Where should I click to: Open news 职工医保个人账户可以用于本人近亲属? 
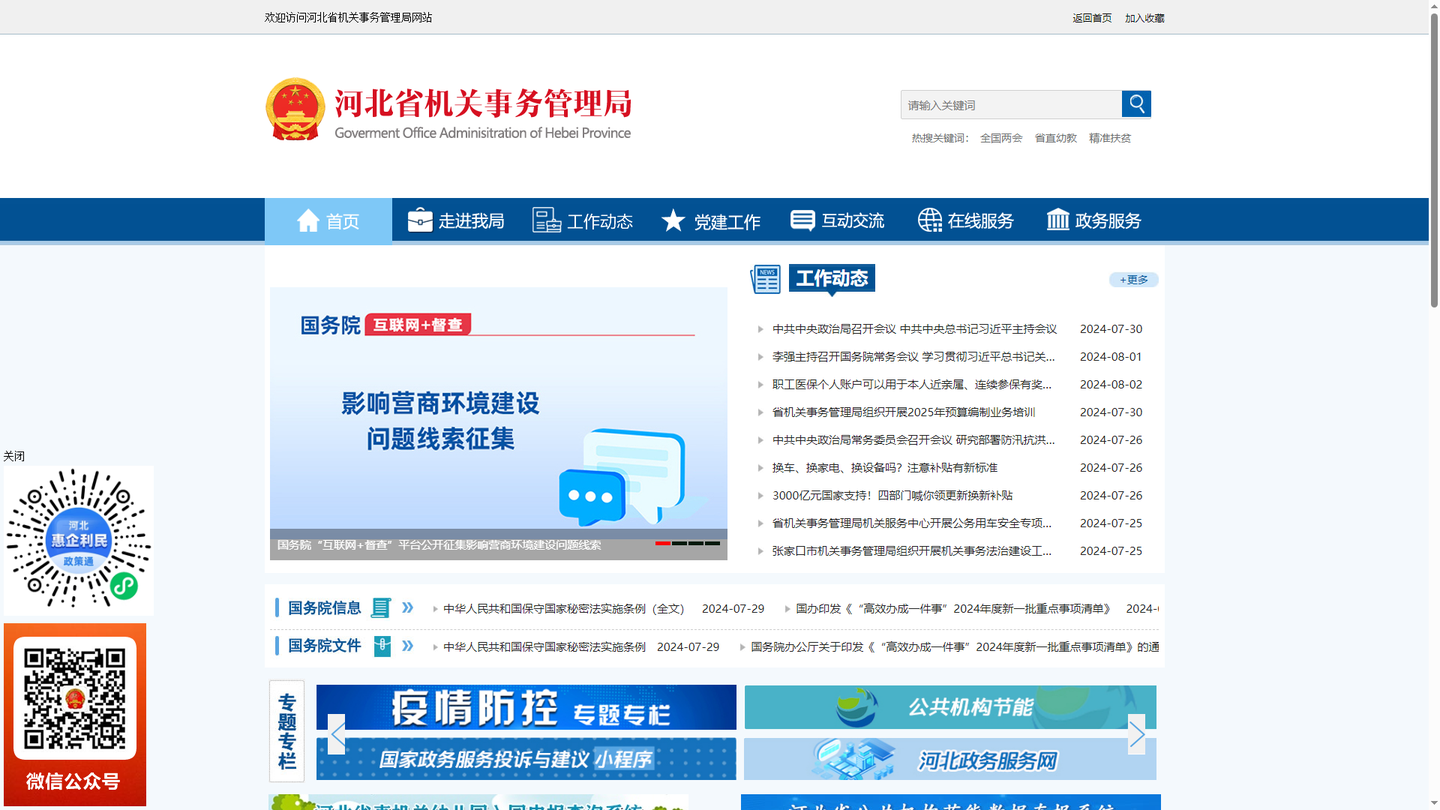click(x=912, y=384)
